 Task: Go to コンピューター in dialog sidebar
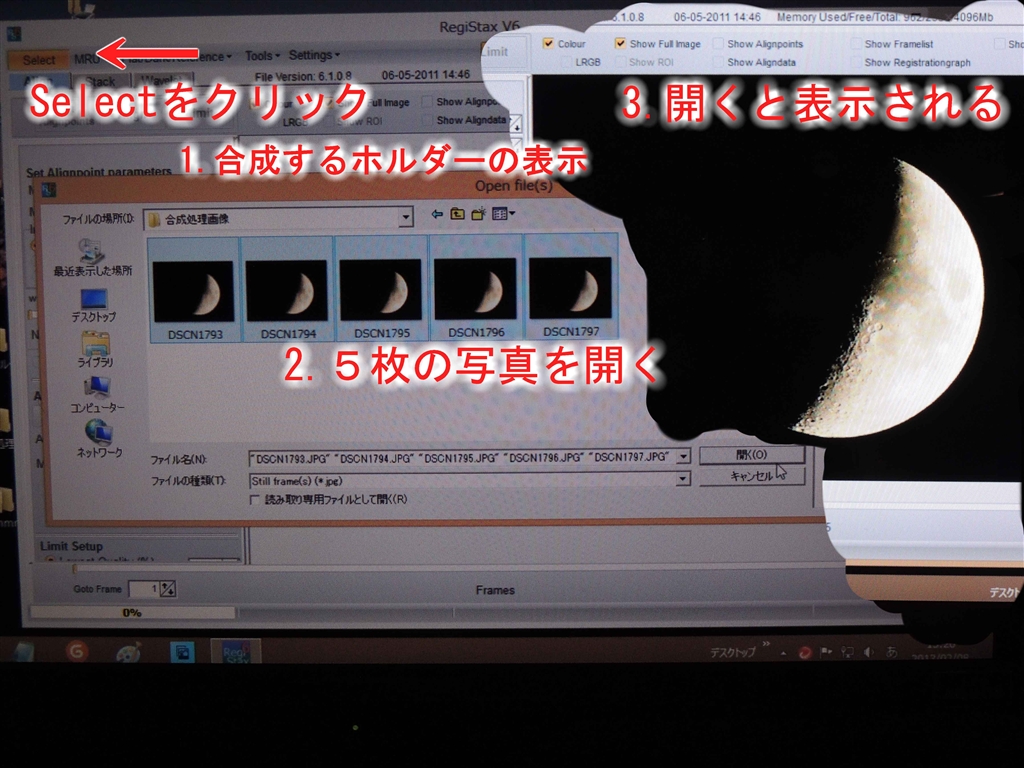tap(97, 394)
